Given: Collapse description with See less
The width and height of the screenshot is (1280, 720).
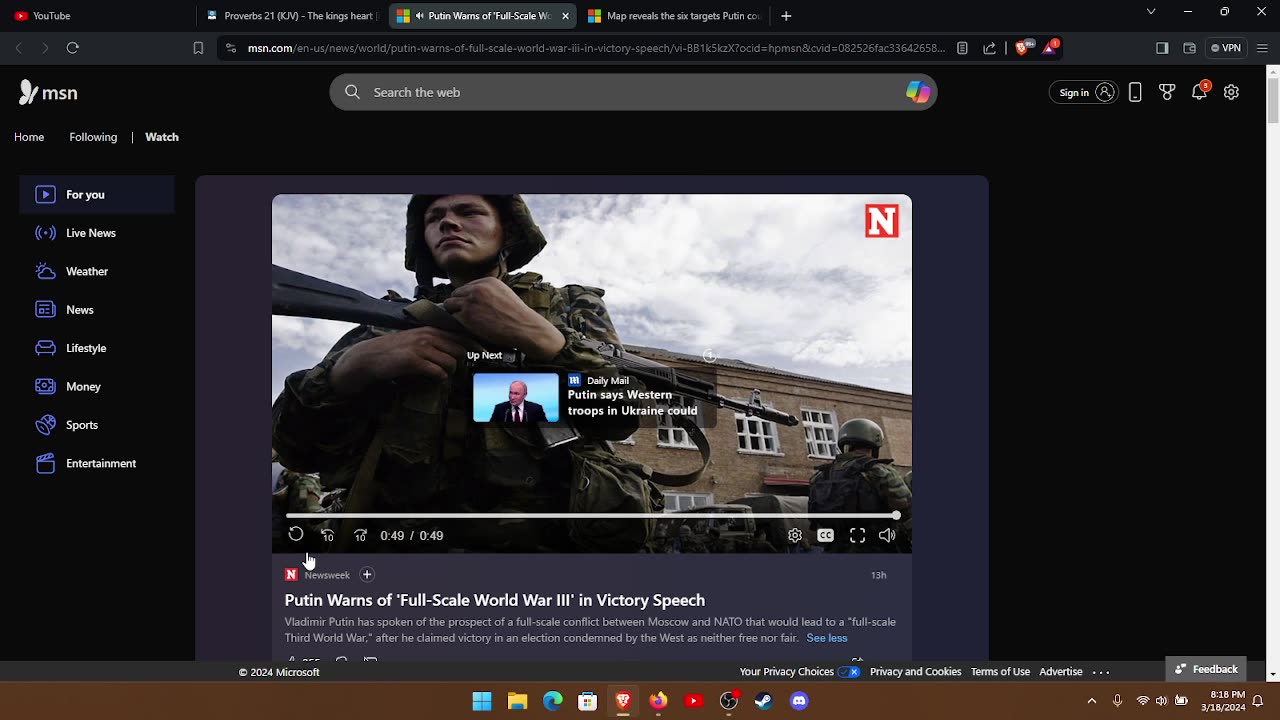Looking at the screenshot, I should (827, 638).
